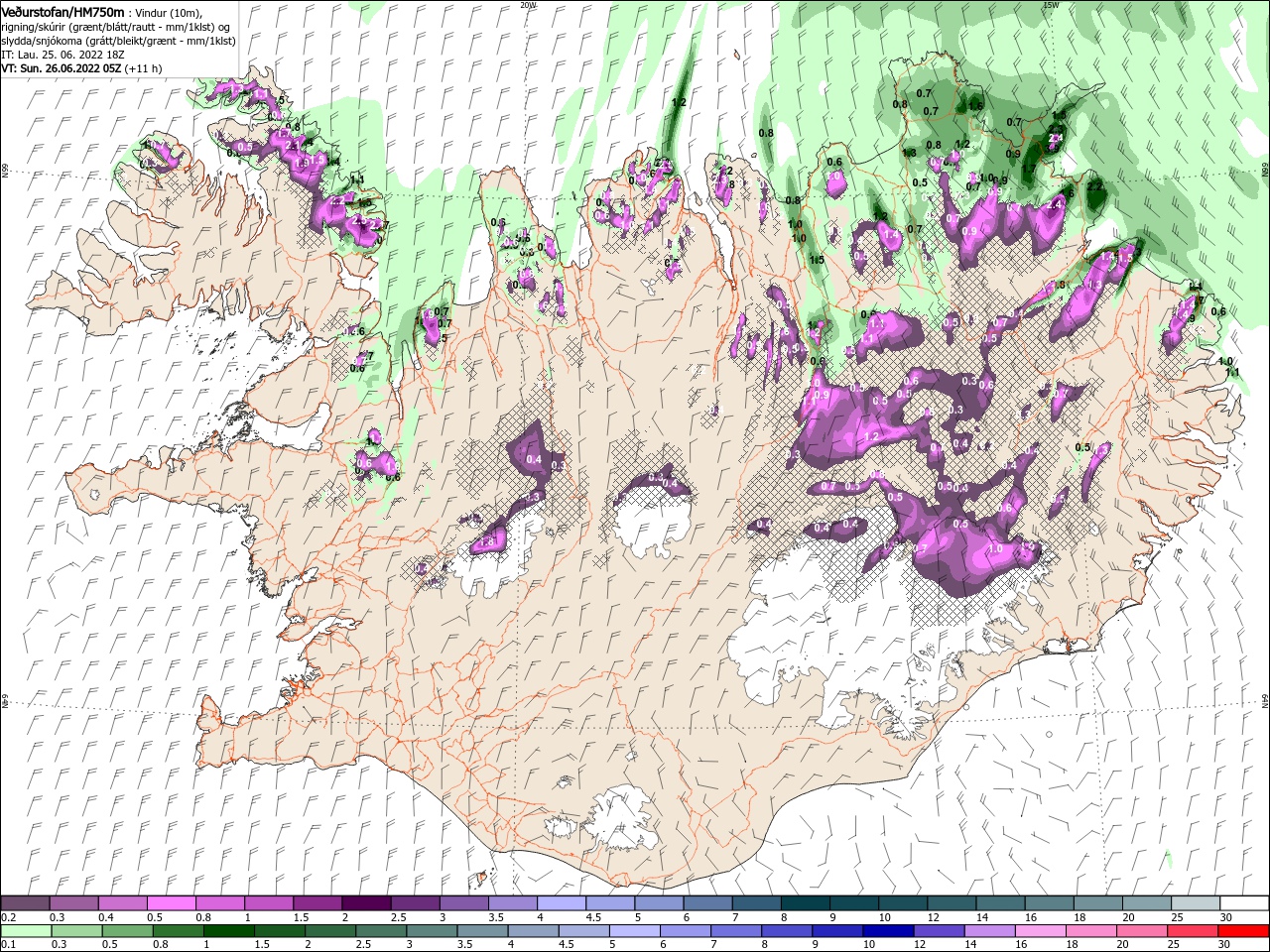Choose the top-row snow swatch starting at 1.5
The width and height of the screenshot is (1270, 952).
(317, 903)
